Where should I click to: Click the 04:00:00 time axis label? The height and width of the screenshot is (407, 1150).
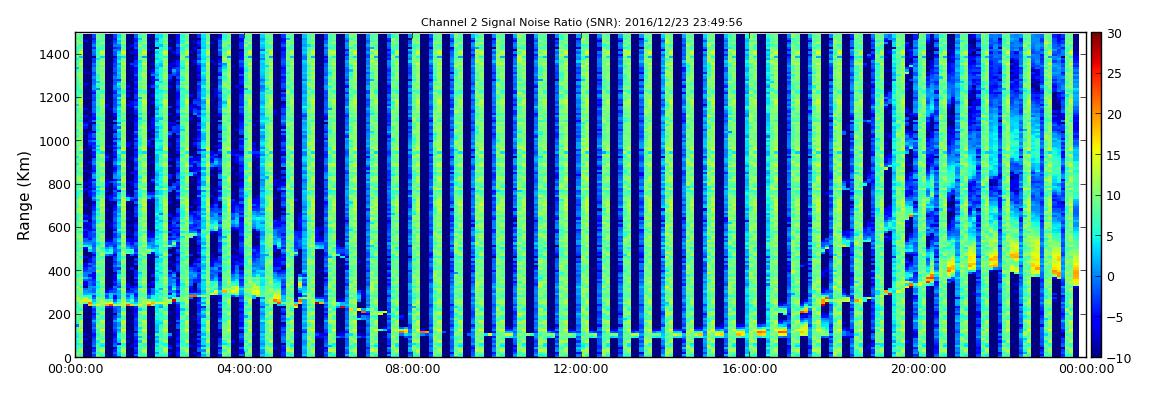pyautogui.click(x=243, y=369)
